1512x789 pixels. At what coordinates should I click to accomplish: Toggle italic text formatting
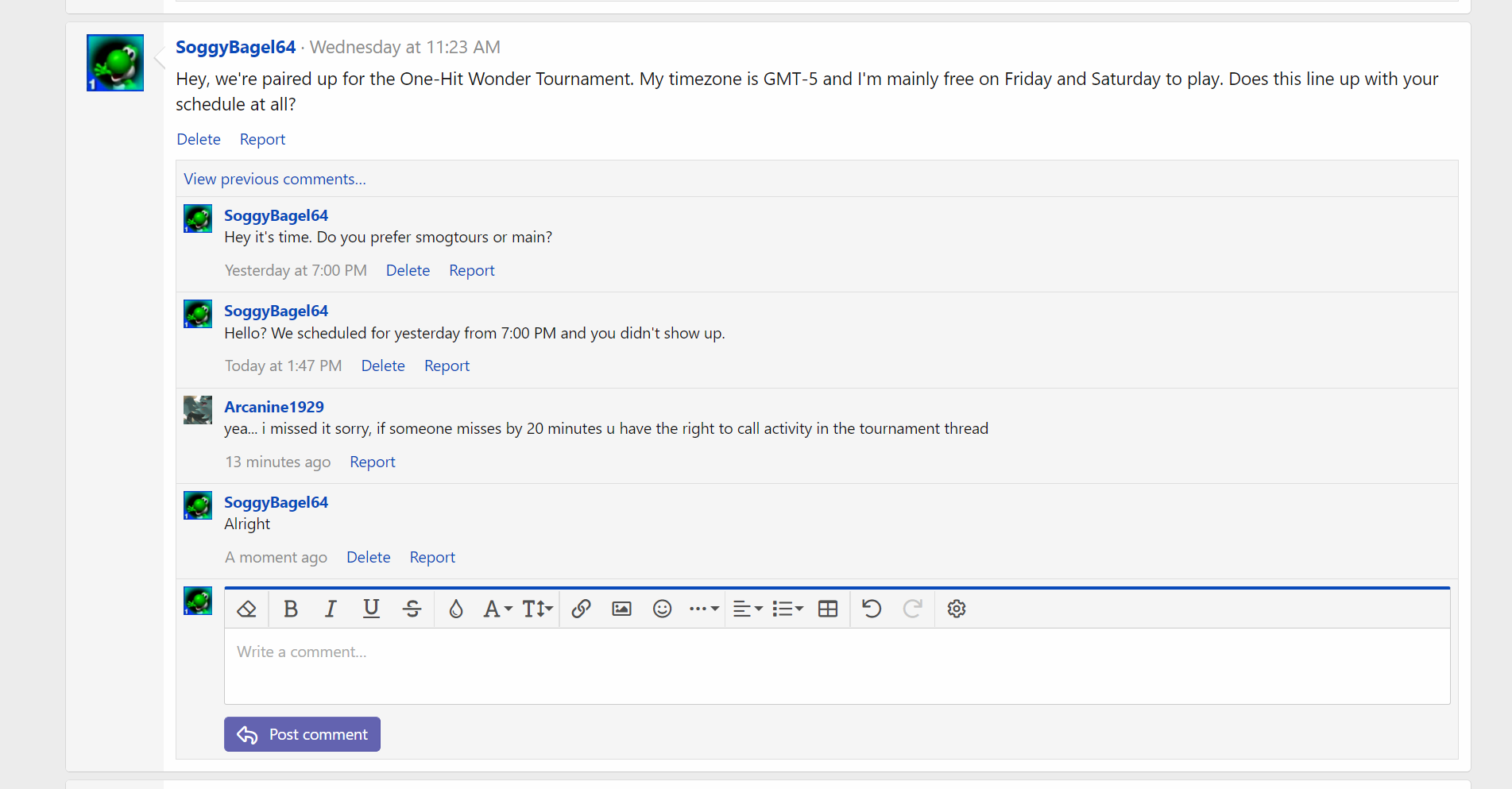coord(331,609)
